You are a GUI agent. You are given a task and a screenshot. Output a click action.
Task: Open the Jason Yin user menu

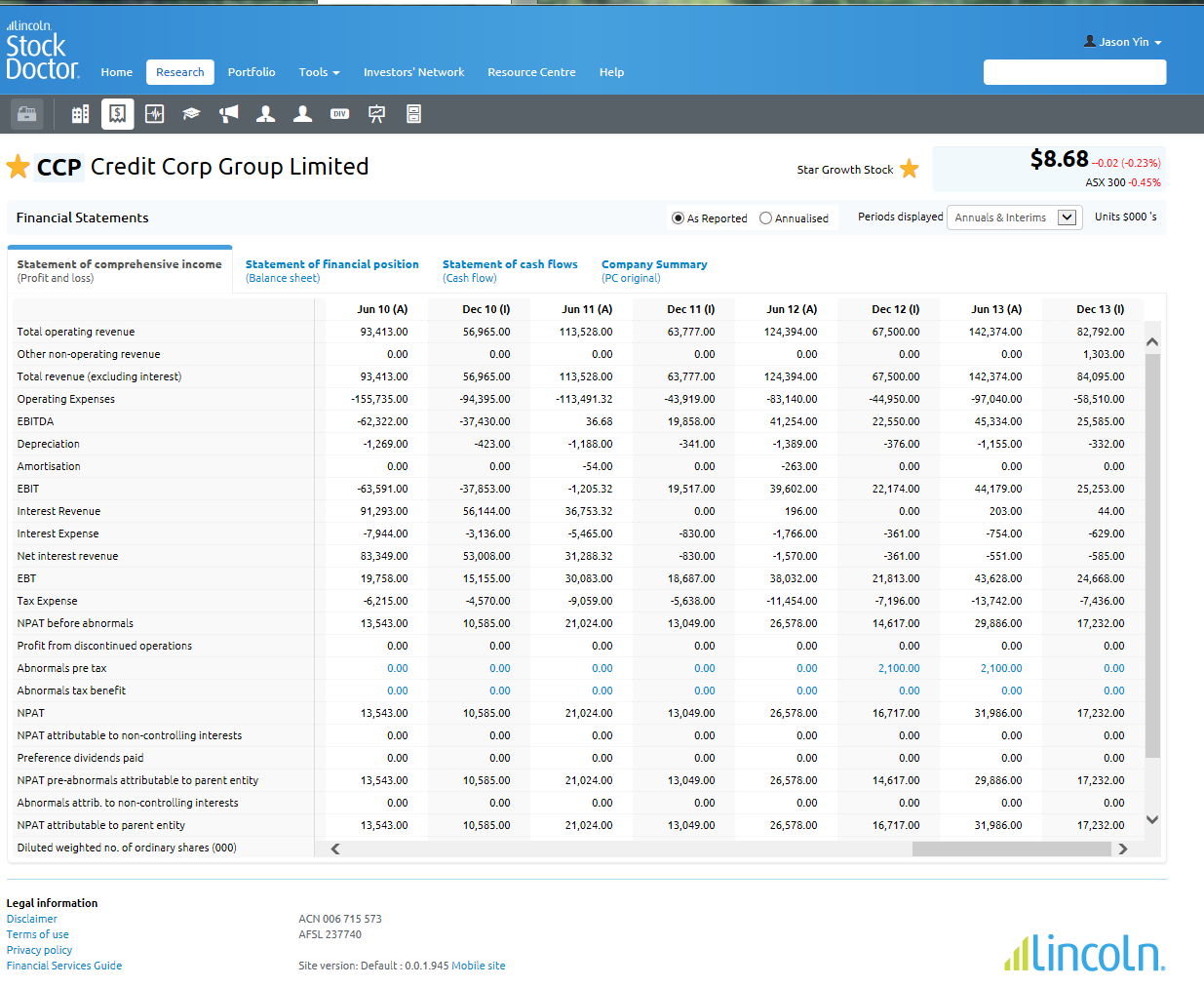[1123, 42]
